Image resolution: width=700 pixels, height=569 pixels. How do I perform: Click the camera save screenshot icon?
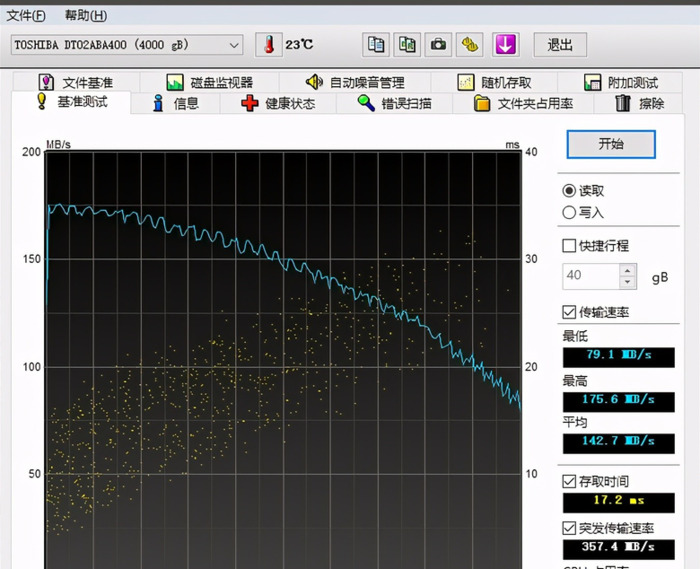438,44
